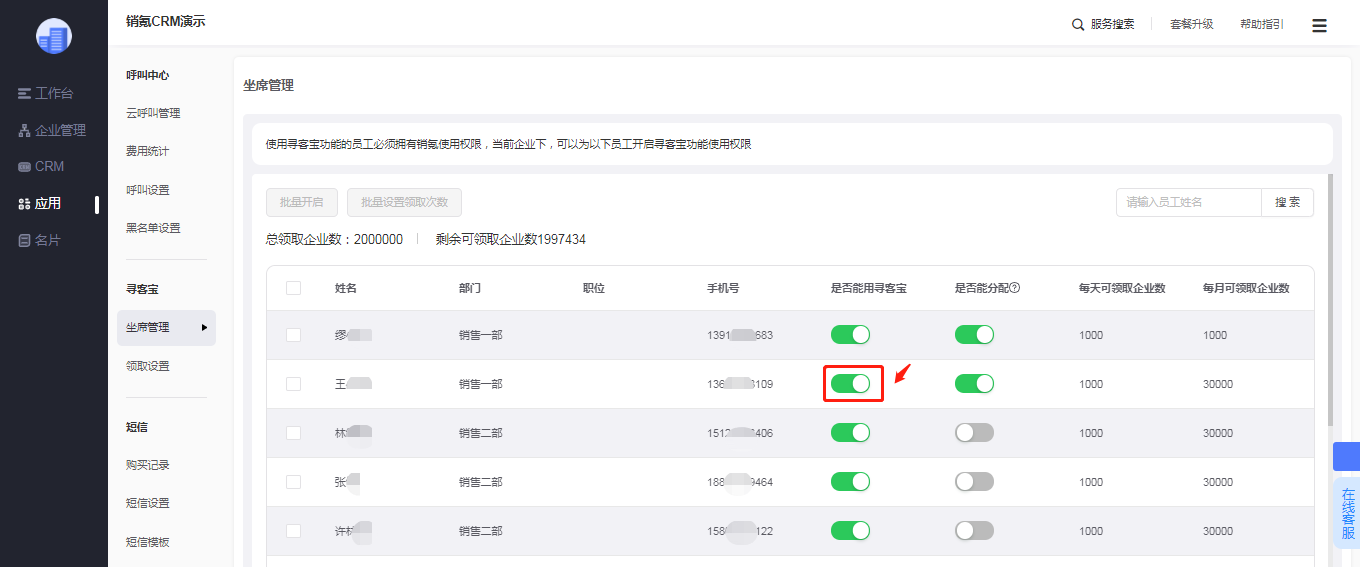This screenshot has width=1360, height=567.
Task: Toggle 是否能用寻客宝 for 缪 row
Action: (x=850, y=335)
